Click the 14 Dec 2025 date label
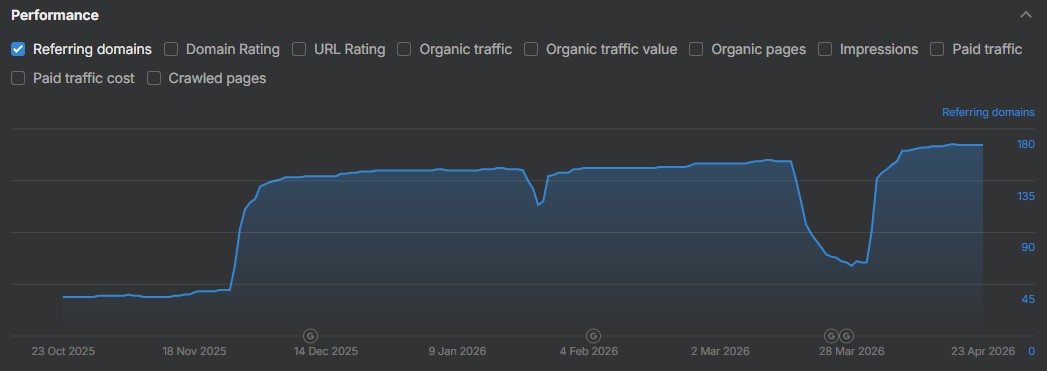 pyautogui.click(x=326, y=351)
